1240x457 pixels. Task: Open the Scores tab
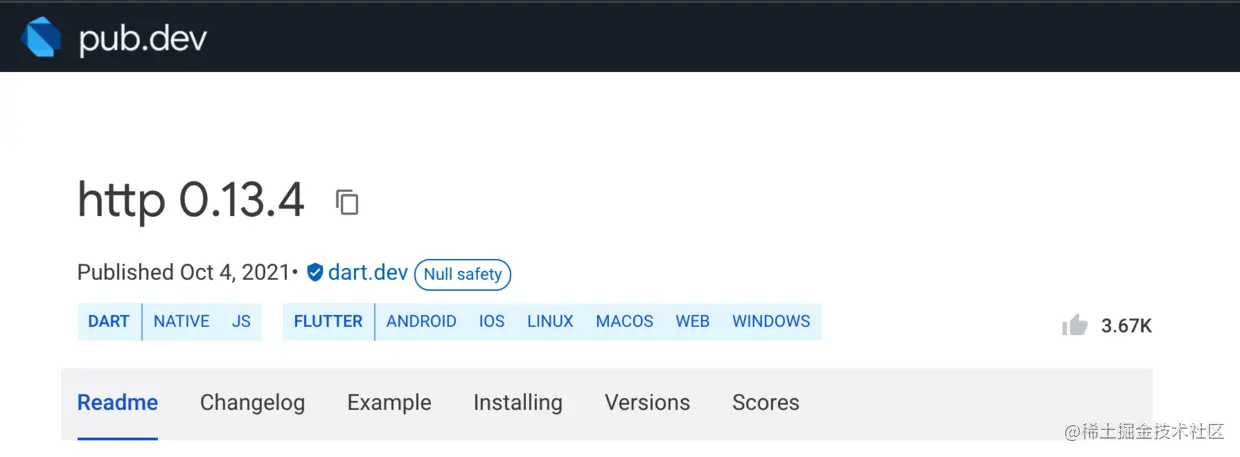(x=766, y=403)
